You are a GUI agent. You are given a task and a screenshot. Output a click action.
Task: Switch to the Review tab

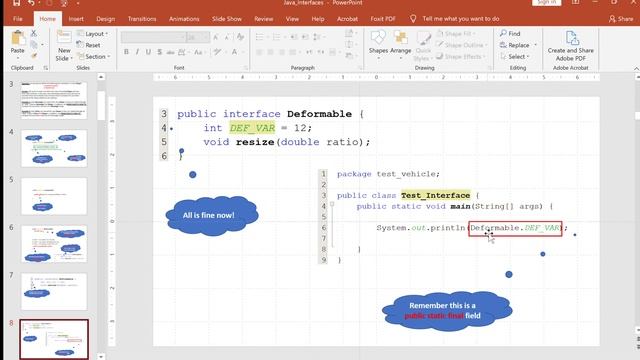(x=263, y=19)
